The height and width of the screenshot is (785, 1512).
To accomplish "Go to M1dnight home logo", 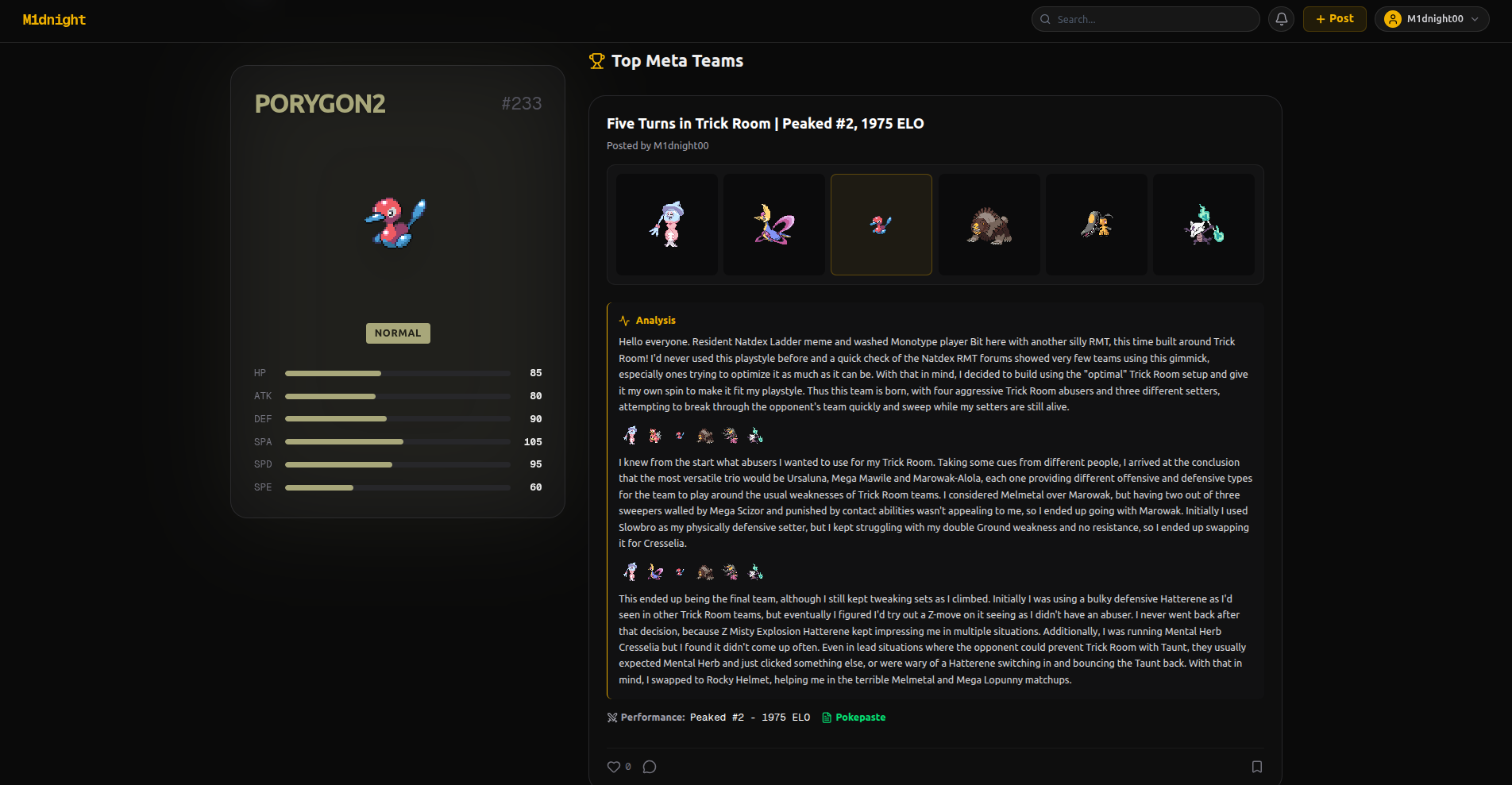I will [x=54, y=20].
